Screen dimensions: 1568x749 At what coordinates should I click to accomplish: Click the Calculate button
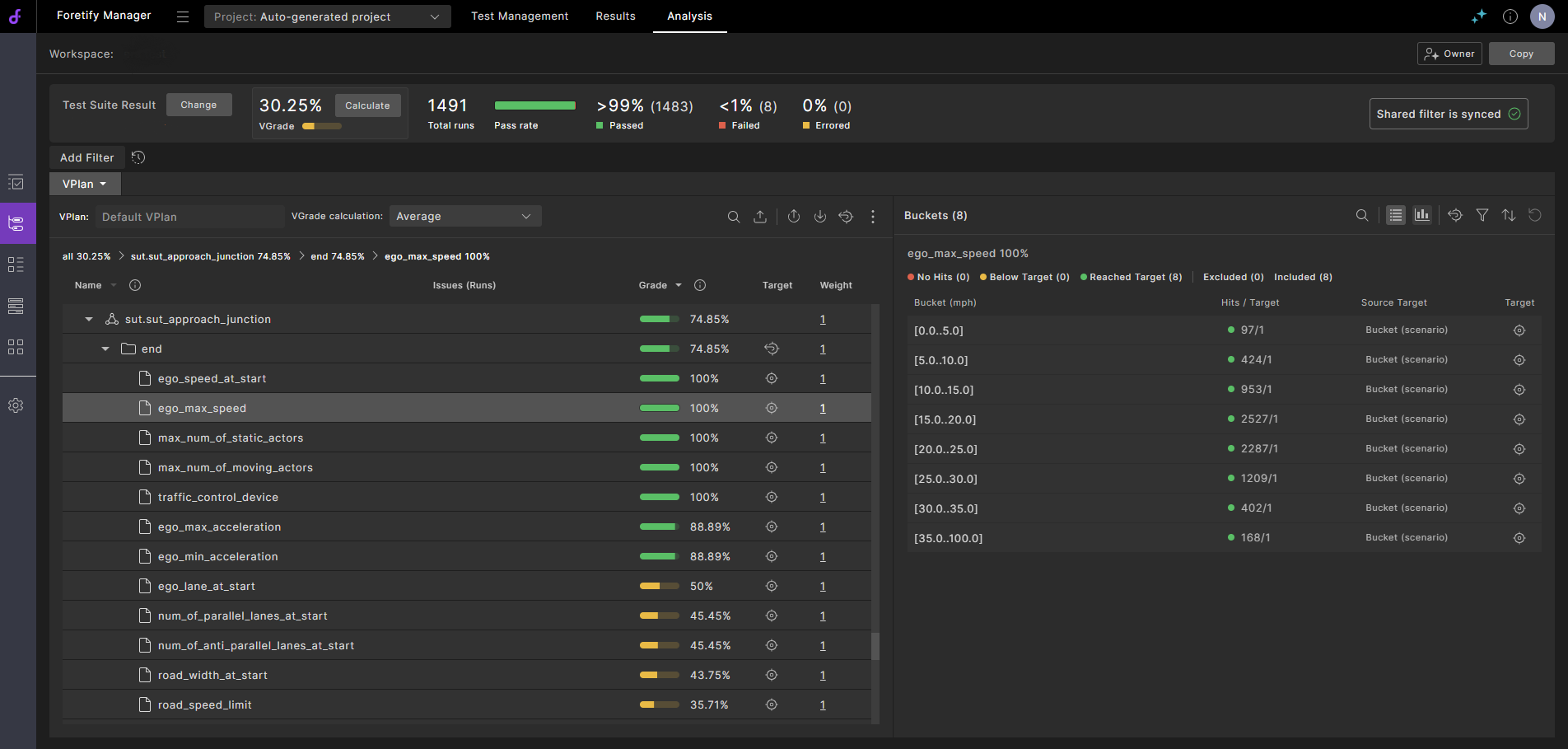pos(367,105)
